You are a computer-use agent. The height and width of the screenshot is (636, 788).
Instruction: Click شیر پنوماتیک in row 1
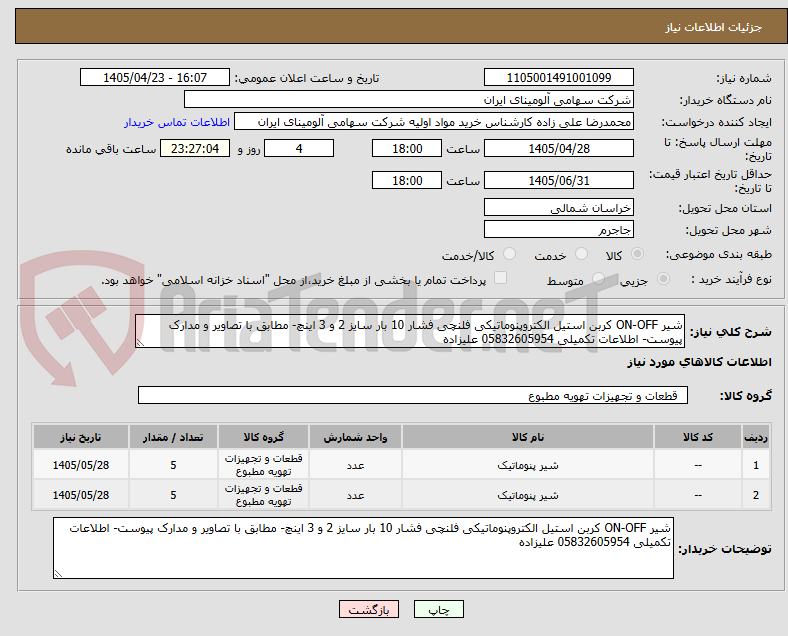pyautogui.click(x=528, y=465)
